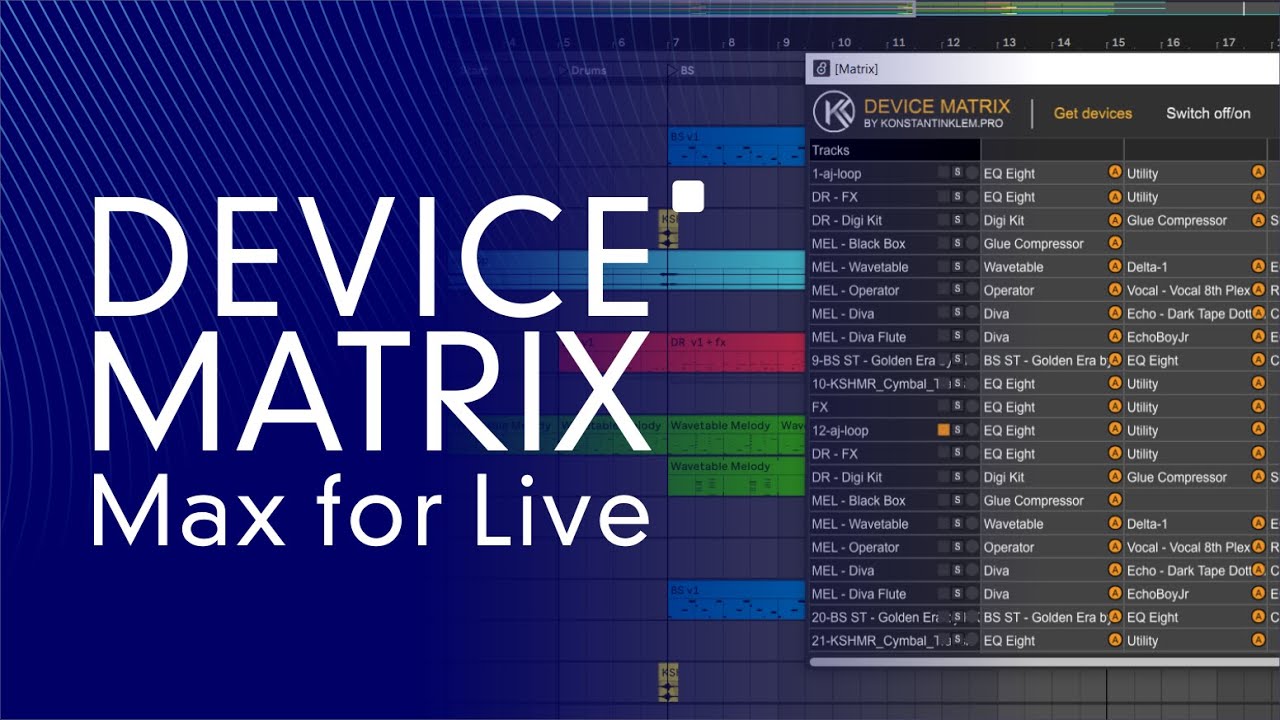Click the round button on the 12-aj-loop row
Image resolution: width=1280 pixels, height=720 pixels.
tap(971, 430)
